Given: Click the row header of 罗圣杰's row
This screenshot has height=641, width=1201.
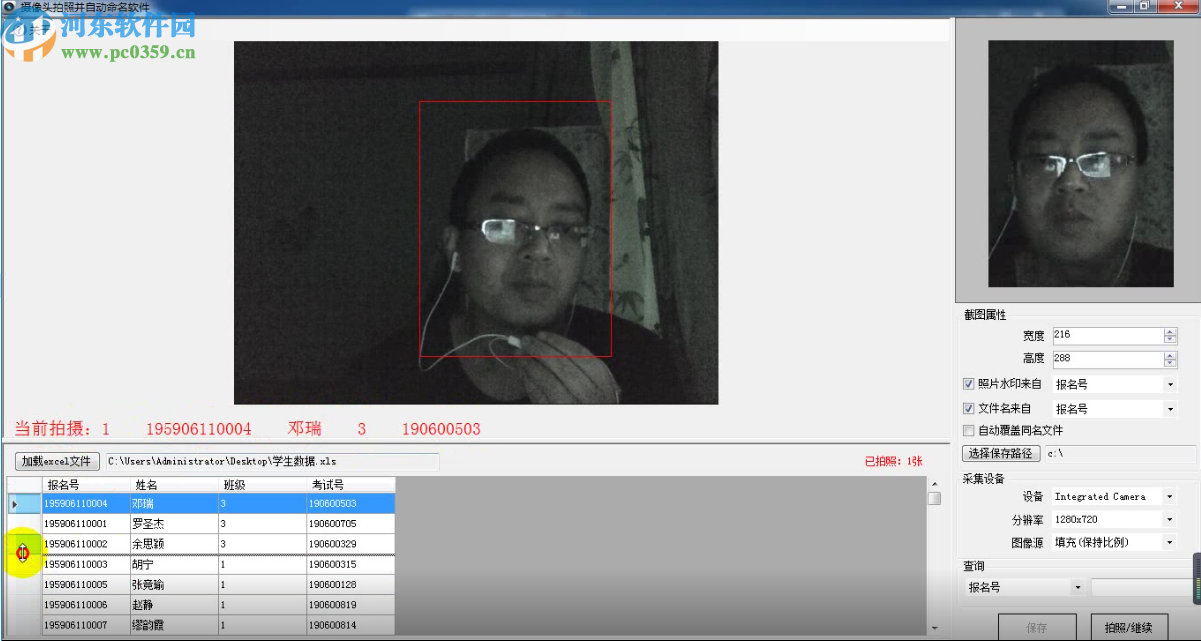Looking at the screenshot, I should click(25, 524).
